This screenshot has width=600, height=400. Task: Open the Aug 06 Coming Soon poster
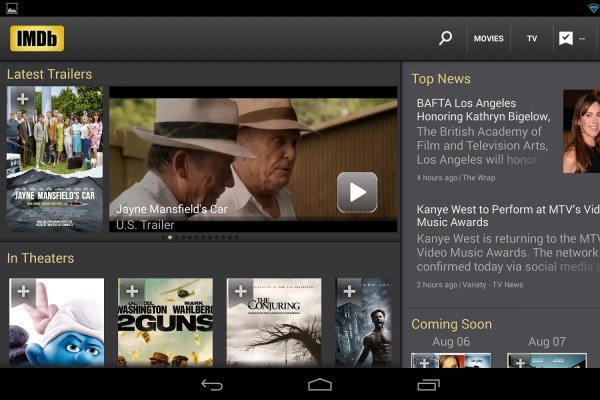click(450, 361)
